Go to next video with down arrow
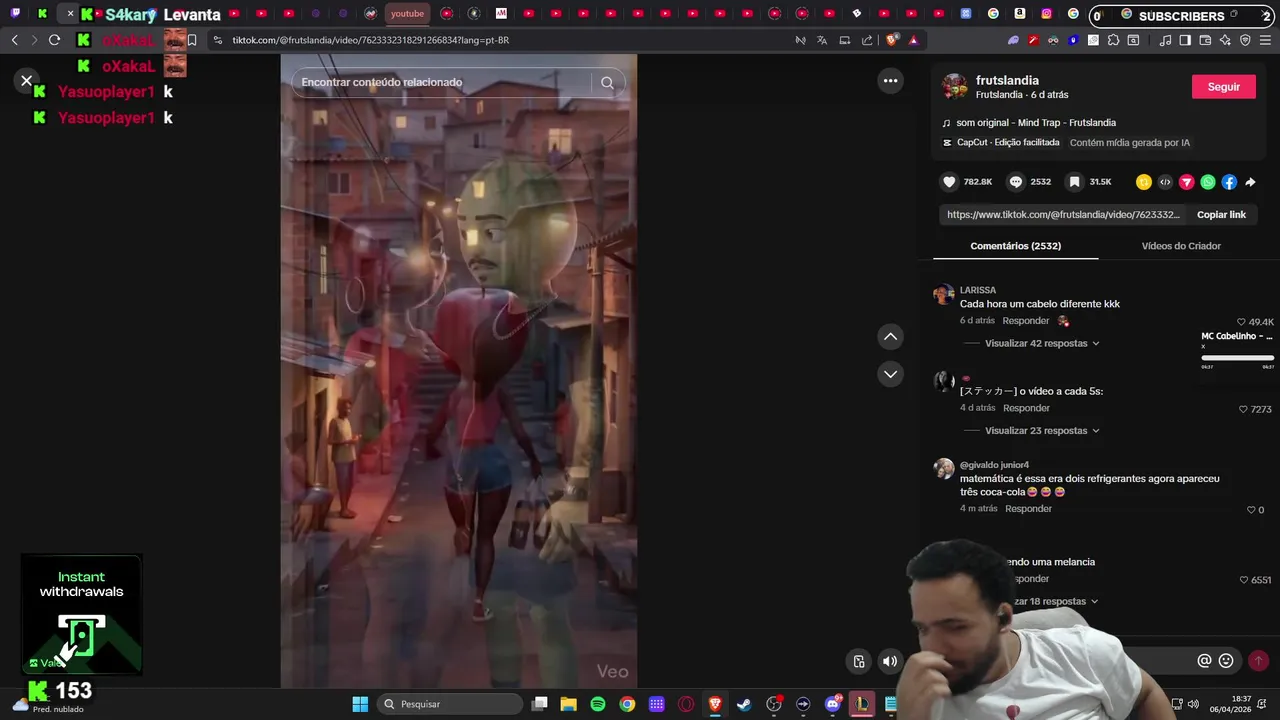 click(x=890, y=374)
